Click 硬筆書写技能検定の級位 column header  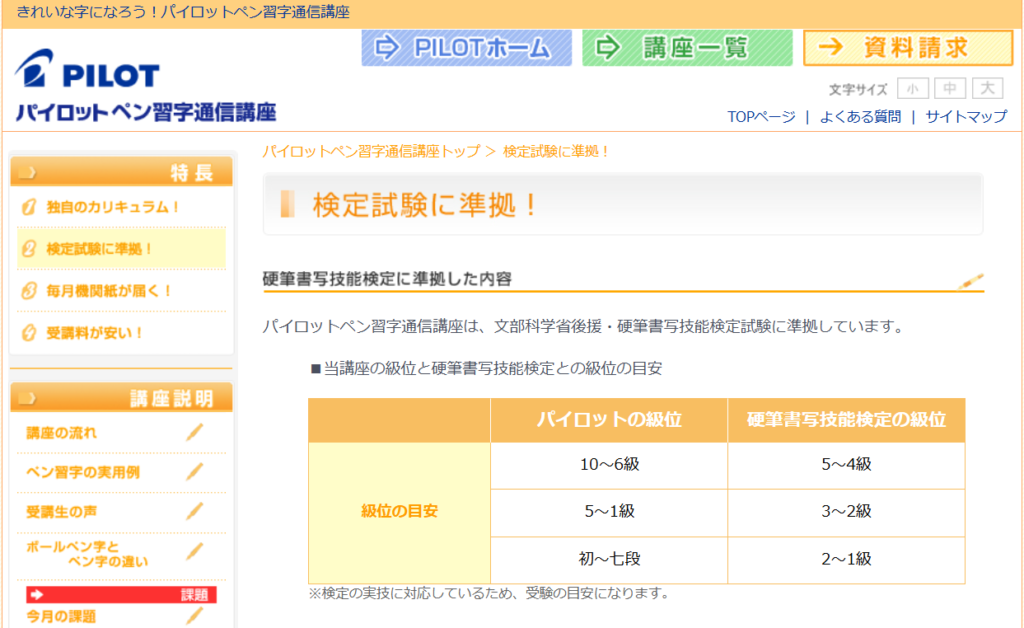pyautogui.click(x=846, y=420)
